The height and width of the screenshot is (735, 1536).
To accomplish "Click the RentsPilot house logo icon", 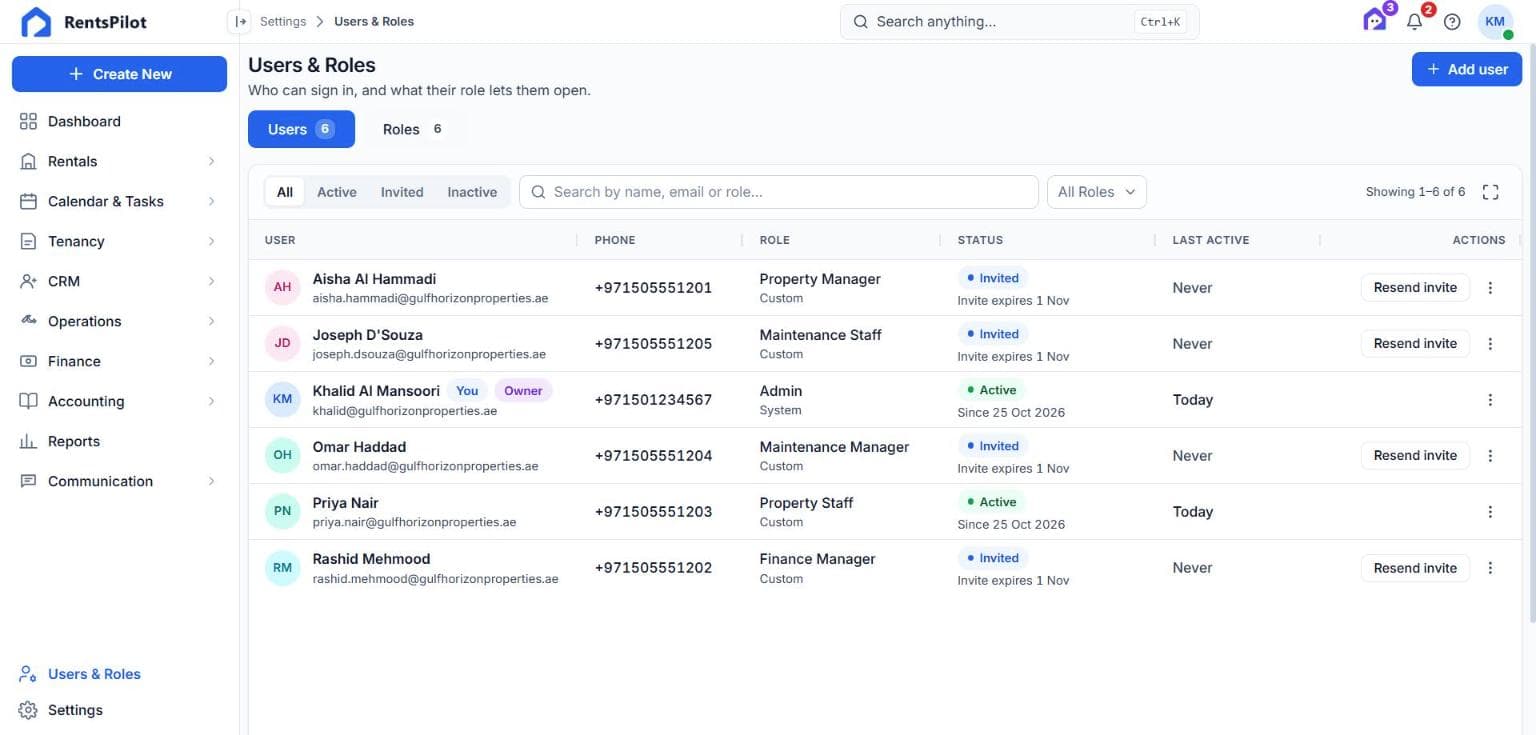I will (x=36, y=22).
